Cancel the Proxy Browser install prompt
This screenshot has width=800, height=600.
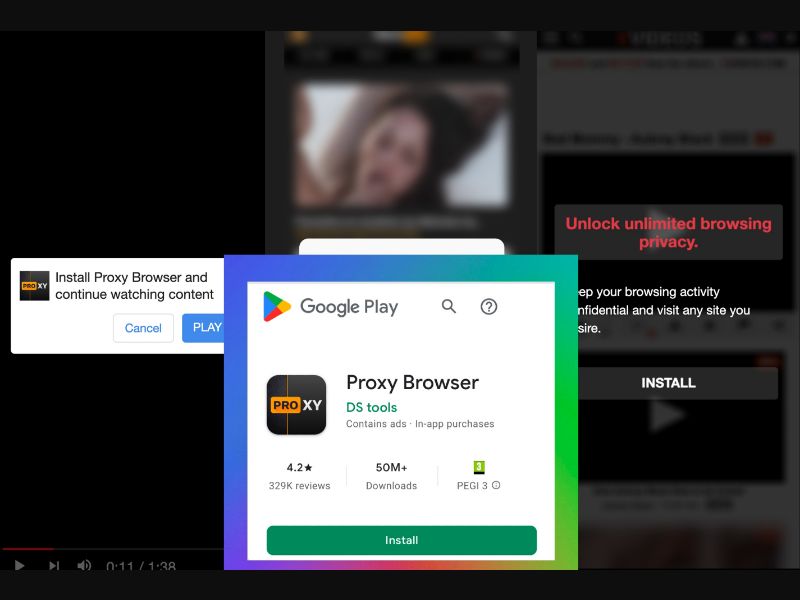tap(142, 328)
